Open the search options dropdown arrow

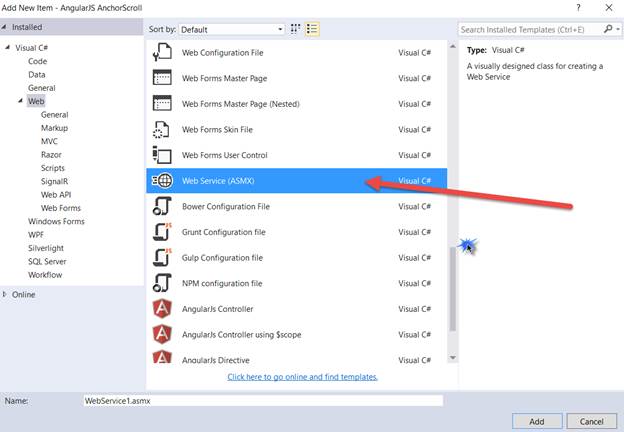coord(618,29)
